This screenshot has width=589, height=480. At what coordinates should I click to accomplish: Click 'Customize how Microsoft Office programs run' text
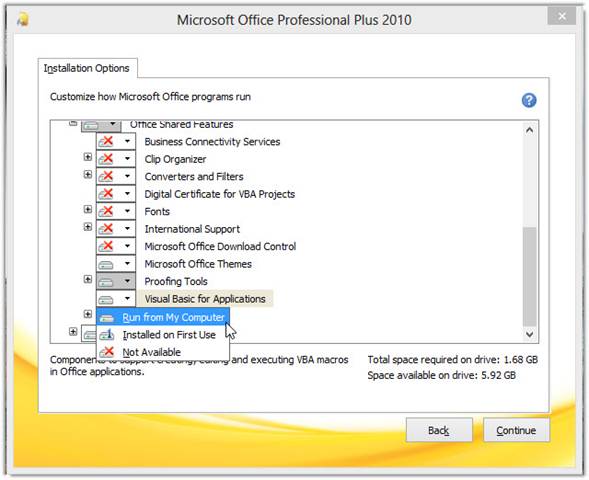[x=150, y=97]
